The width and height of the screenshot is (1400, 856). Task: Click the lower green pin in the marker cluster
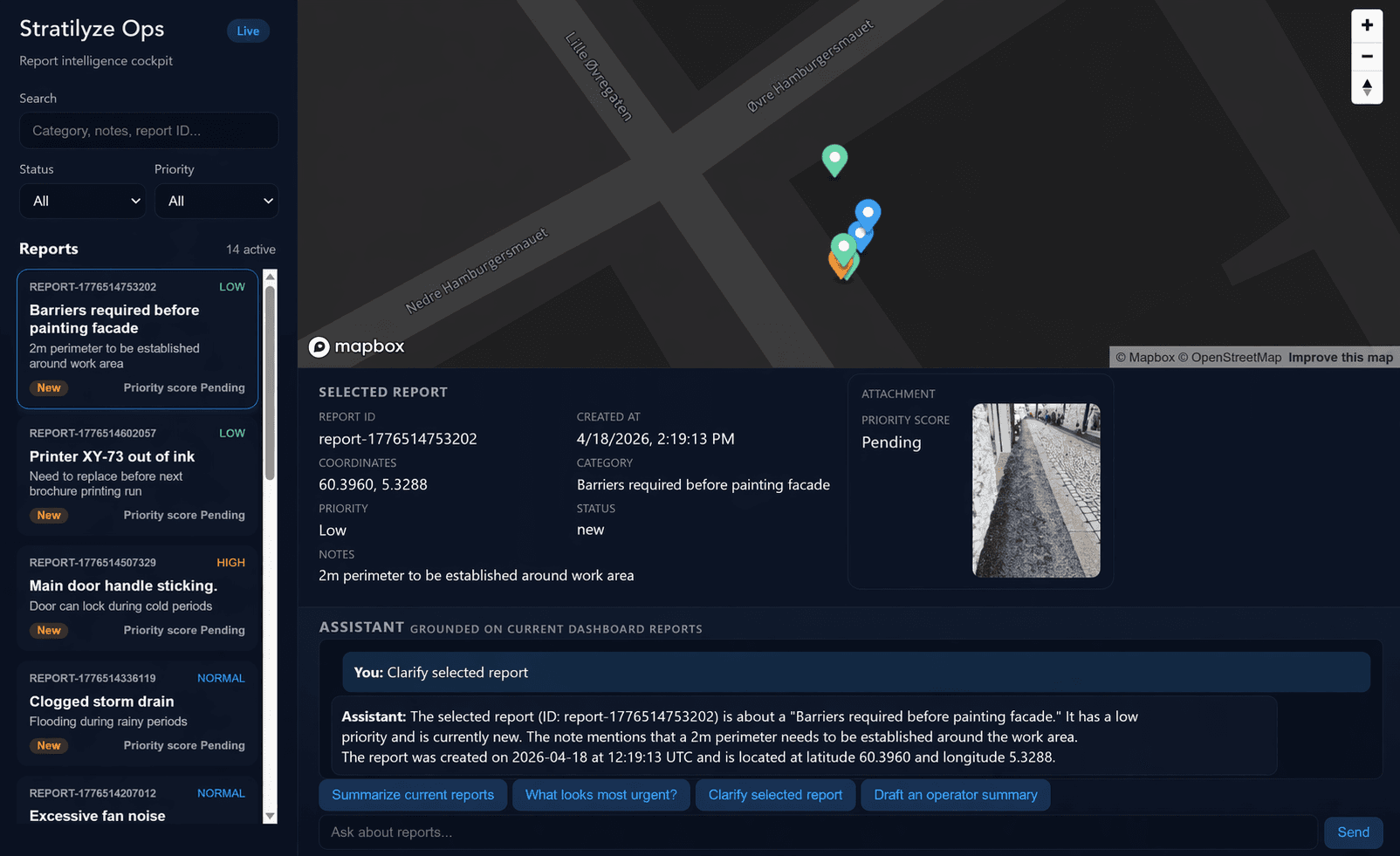844,246
